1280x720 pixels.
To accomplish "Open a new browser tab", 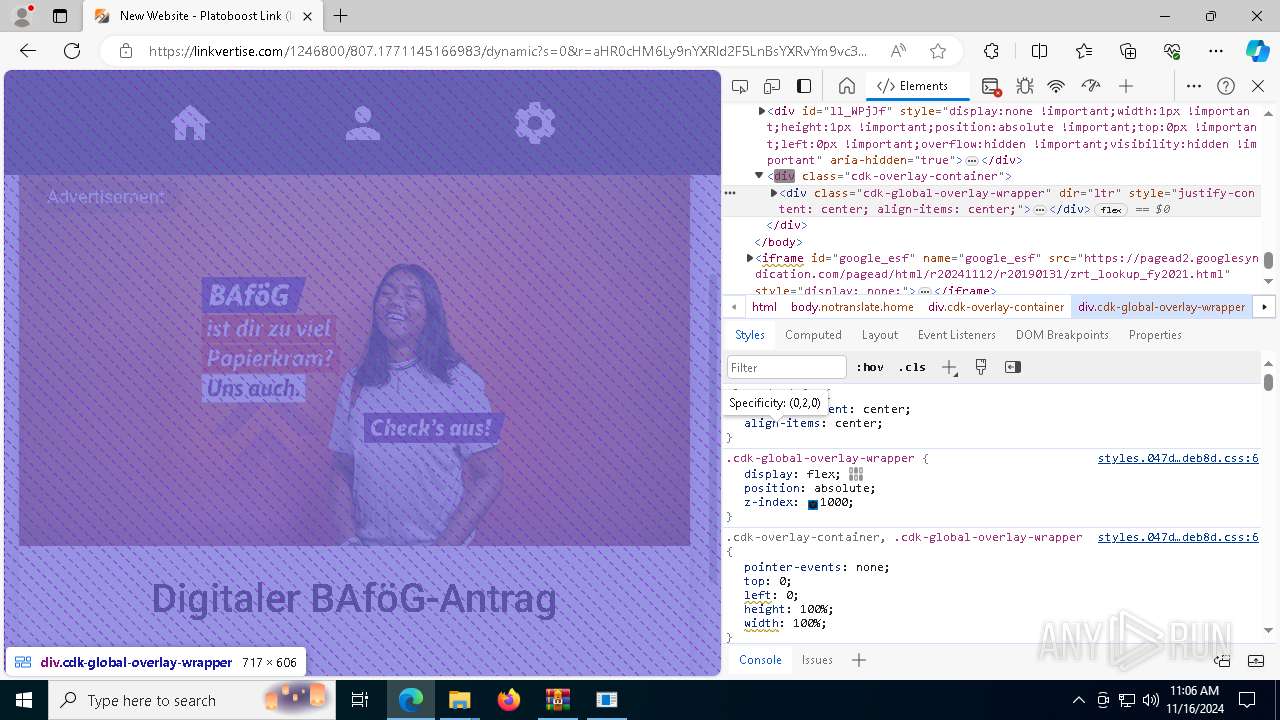I will tap(340, 16).
